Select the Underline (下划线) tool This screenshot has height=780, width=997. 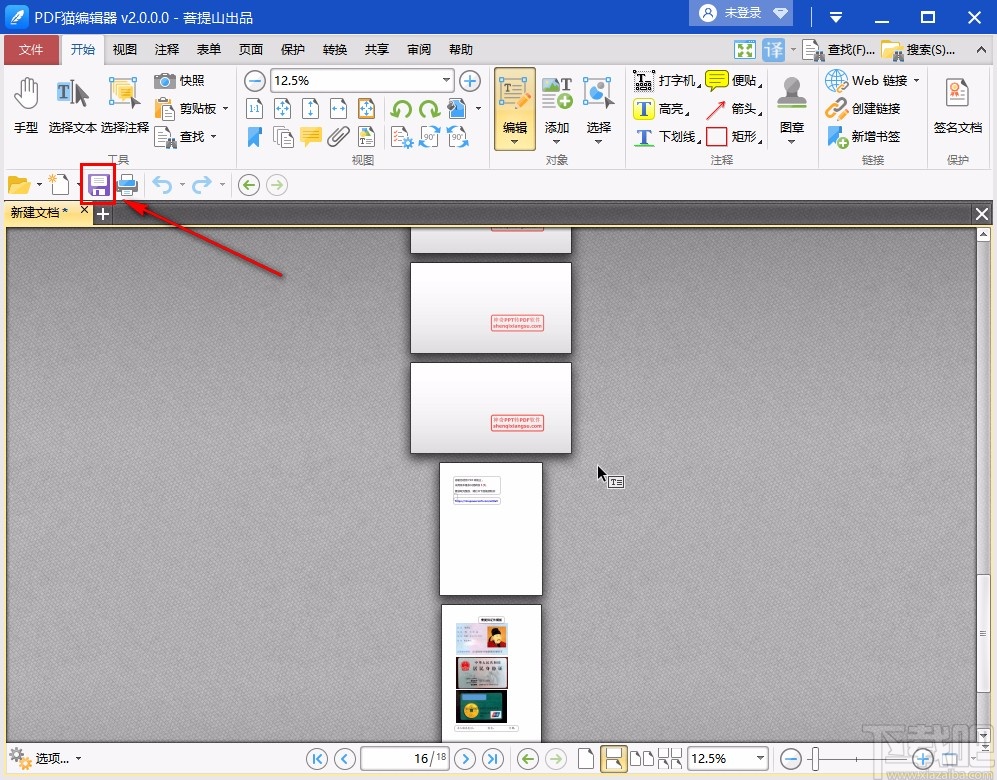[666, 137]
